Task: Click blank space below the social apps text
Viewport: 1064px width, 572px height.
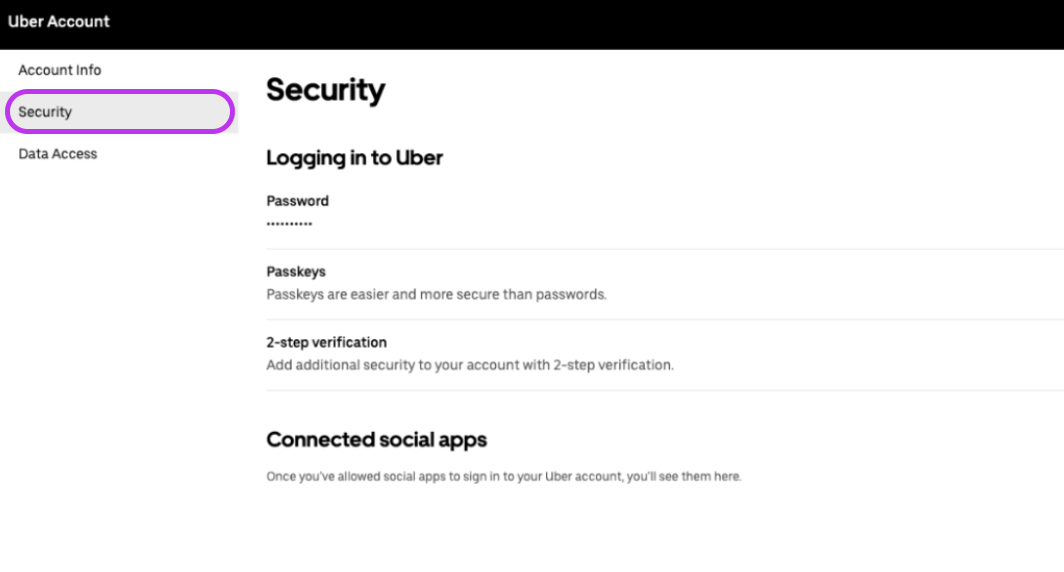Action: [x=600, y=530]
